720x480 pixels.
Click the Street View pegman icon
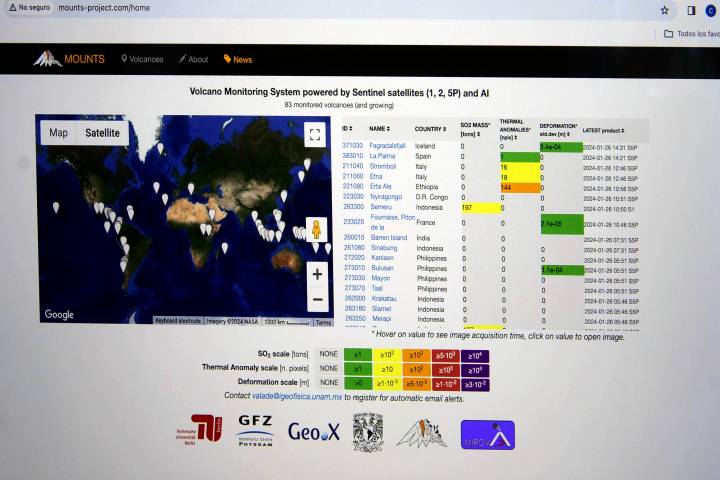315,230
